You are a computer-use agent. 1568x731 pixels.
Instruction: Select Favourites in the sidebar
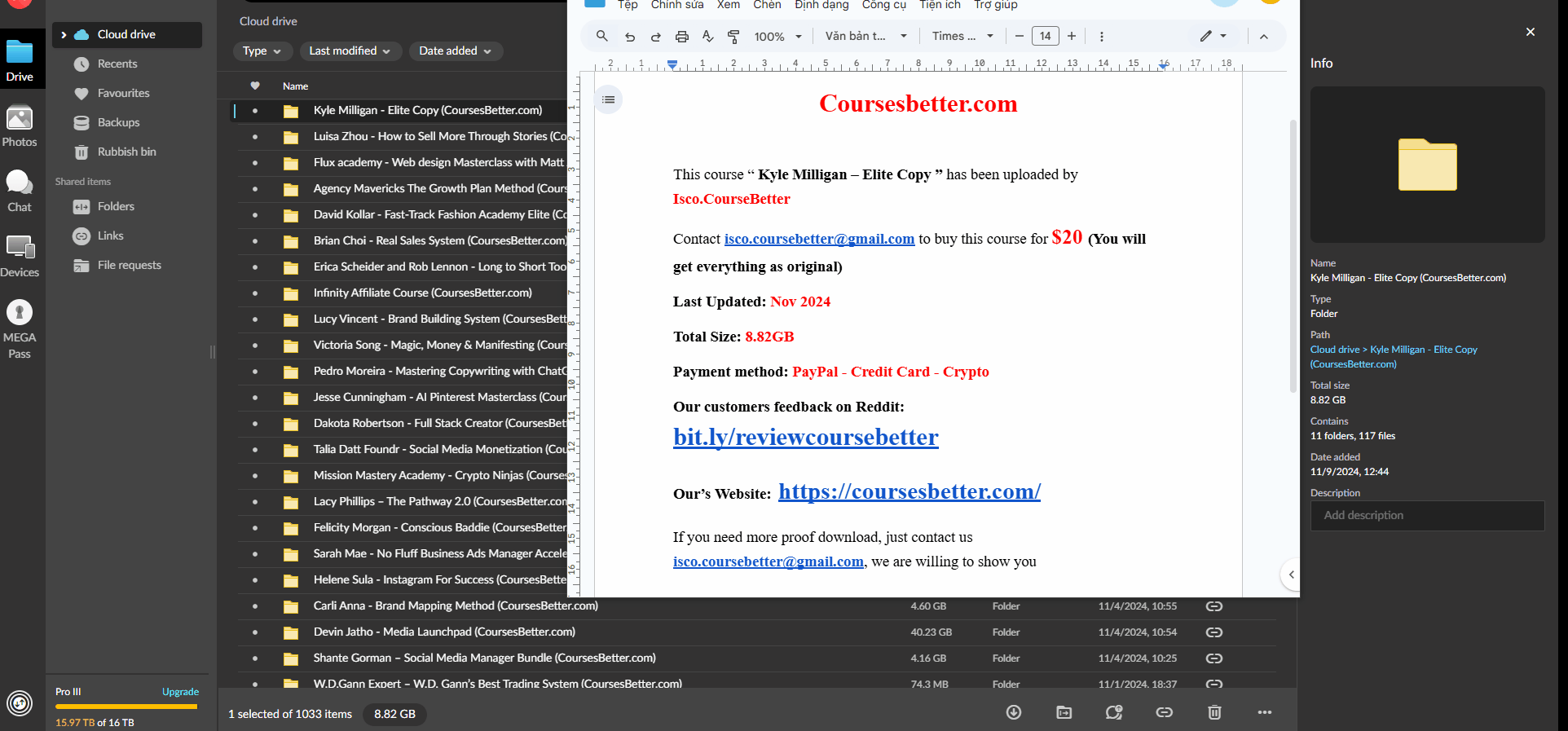pos(123,93)
